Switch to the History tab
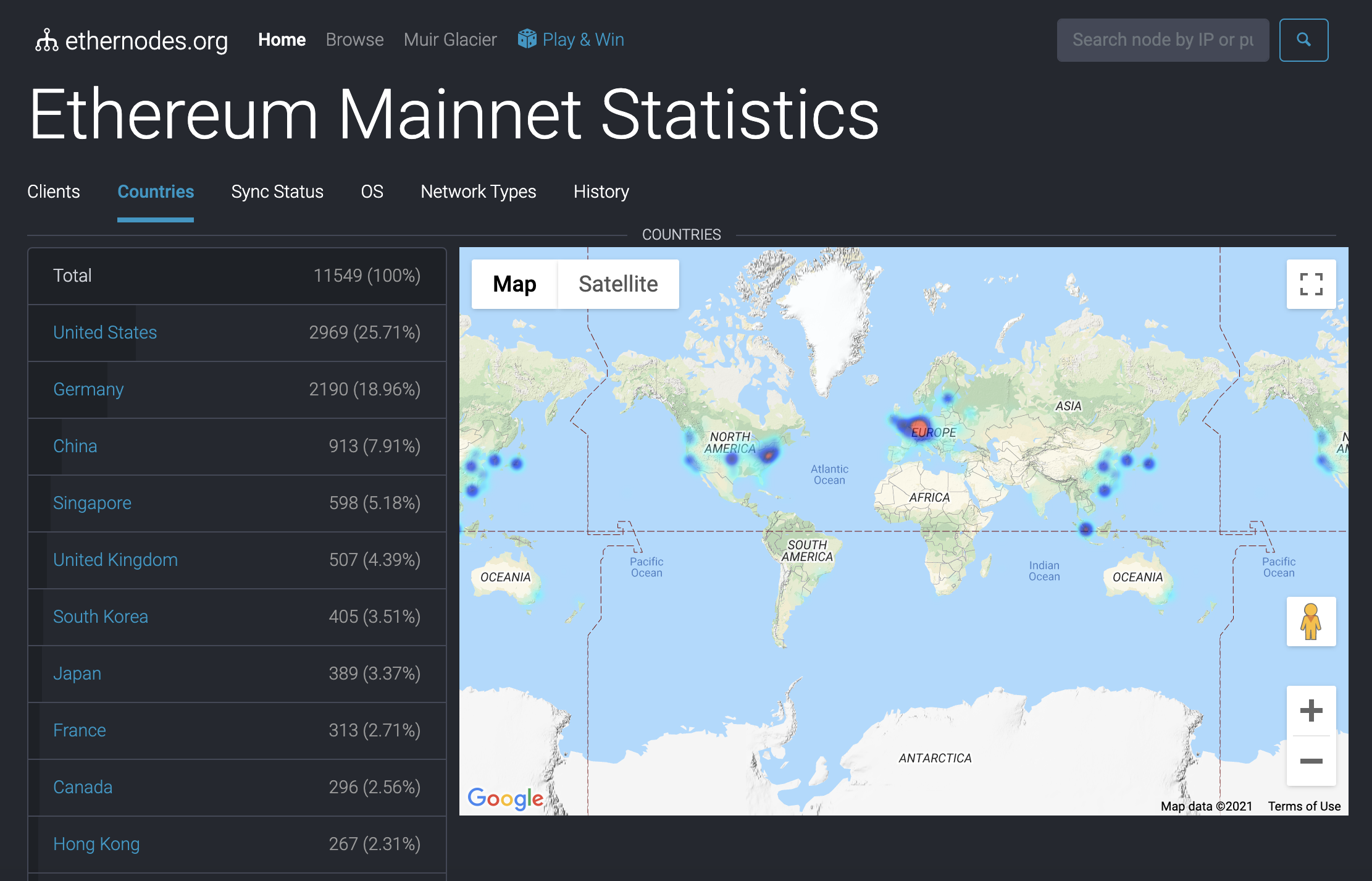Image resolution: width=1372 pixels, height=881 pixels. click(601, 192)
